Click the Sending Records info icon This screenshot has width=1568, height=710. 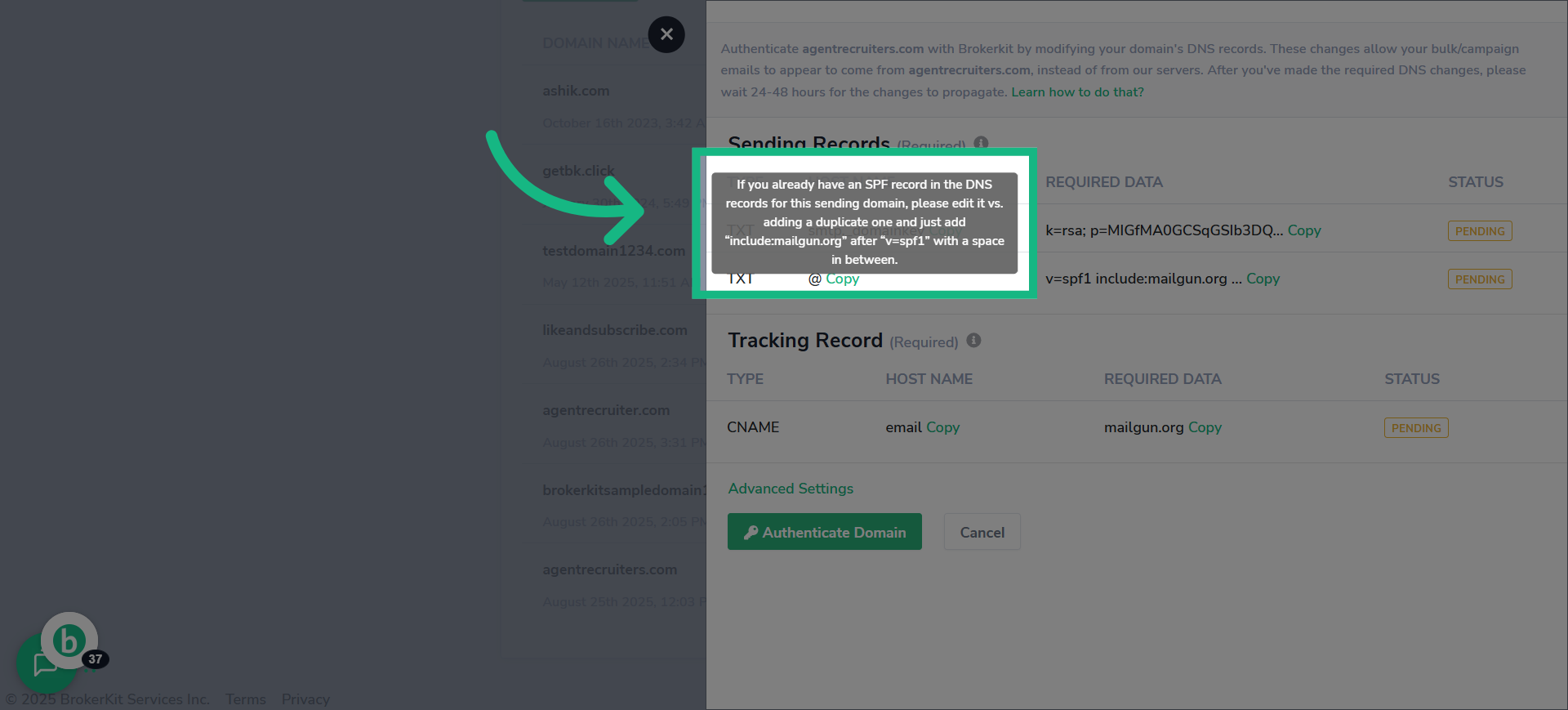[x=981, y=143]
